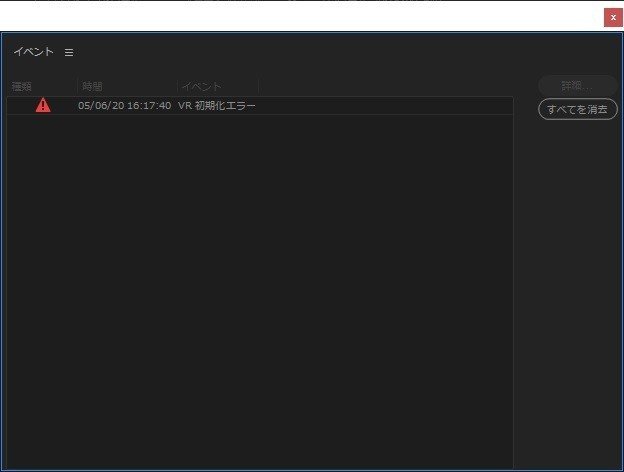Click the dimmed 詳細... button
Viewport: 624px width, 472px height.
pos(577,86)
